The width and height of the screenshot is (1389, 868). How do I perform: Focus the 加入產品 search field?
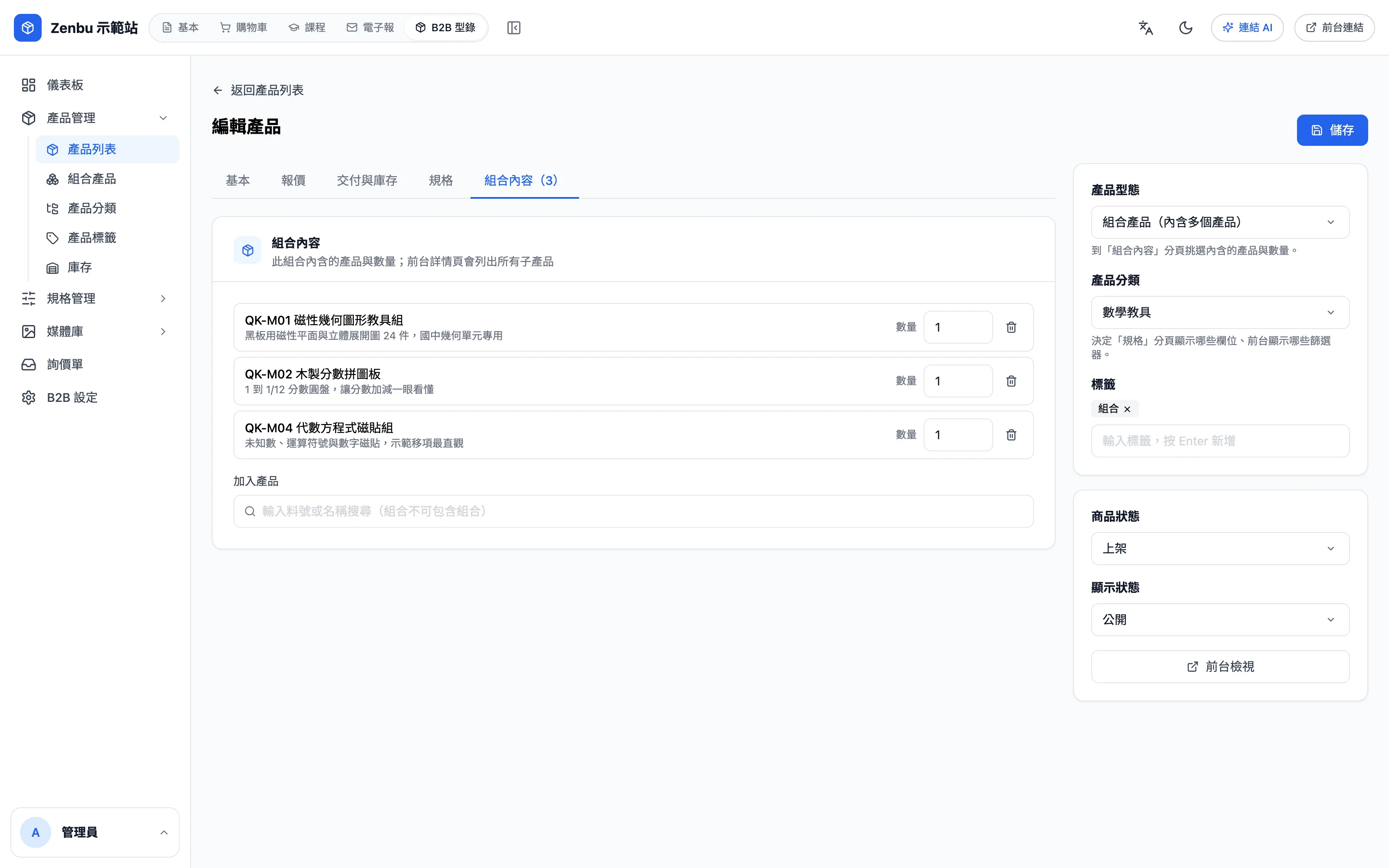634,511
